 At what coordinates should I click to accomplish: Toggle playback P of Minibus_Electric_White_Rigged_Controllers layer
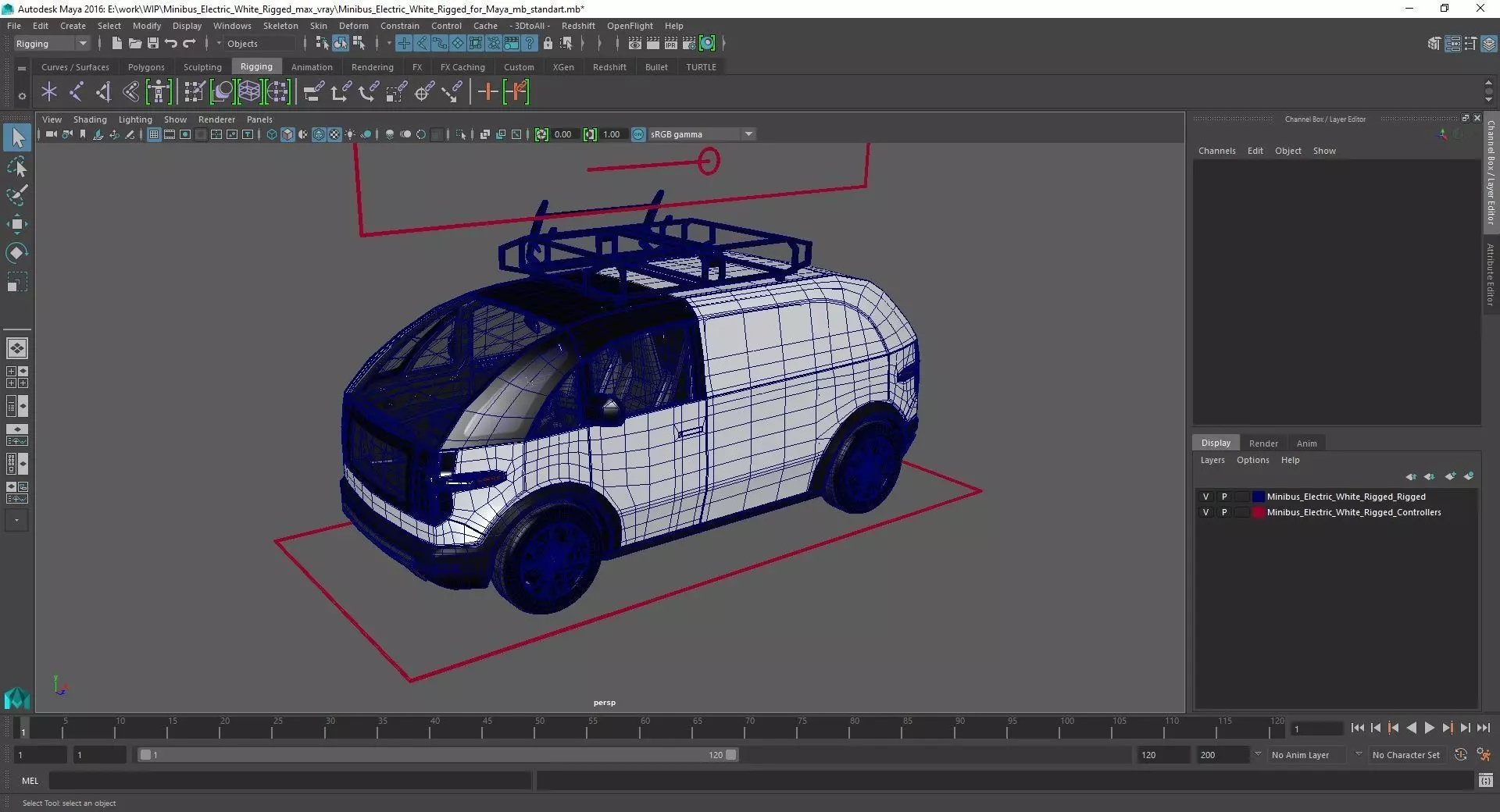1224,512
